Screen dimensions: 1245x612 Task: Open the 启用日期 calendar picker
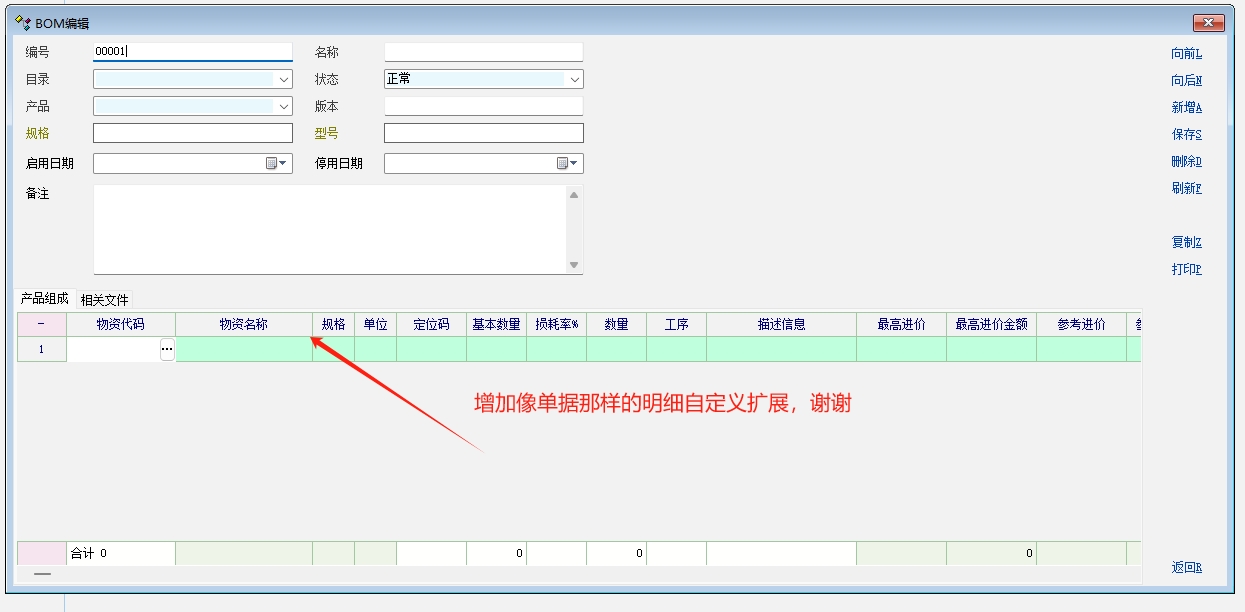click(x=276, y=163)
